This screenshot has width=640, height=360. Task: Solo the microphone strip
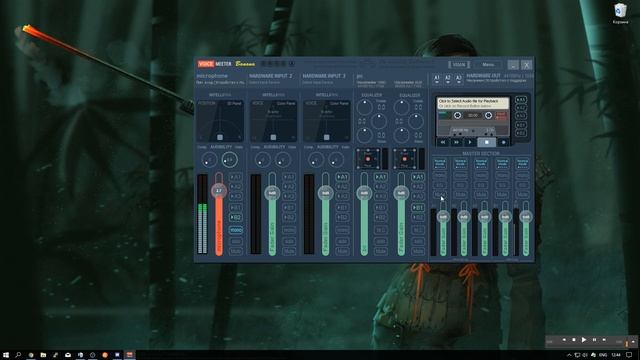point(236,241)
